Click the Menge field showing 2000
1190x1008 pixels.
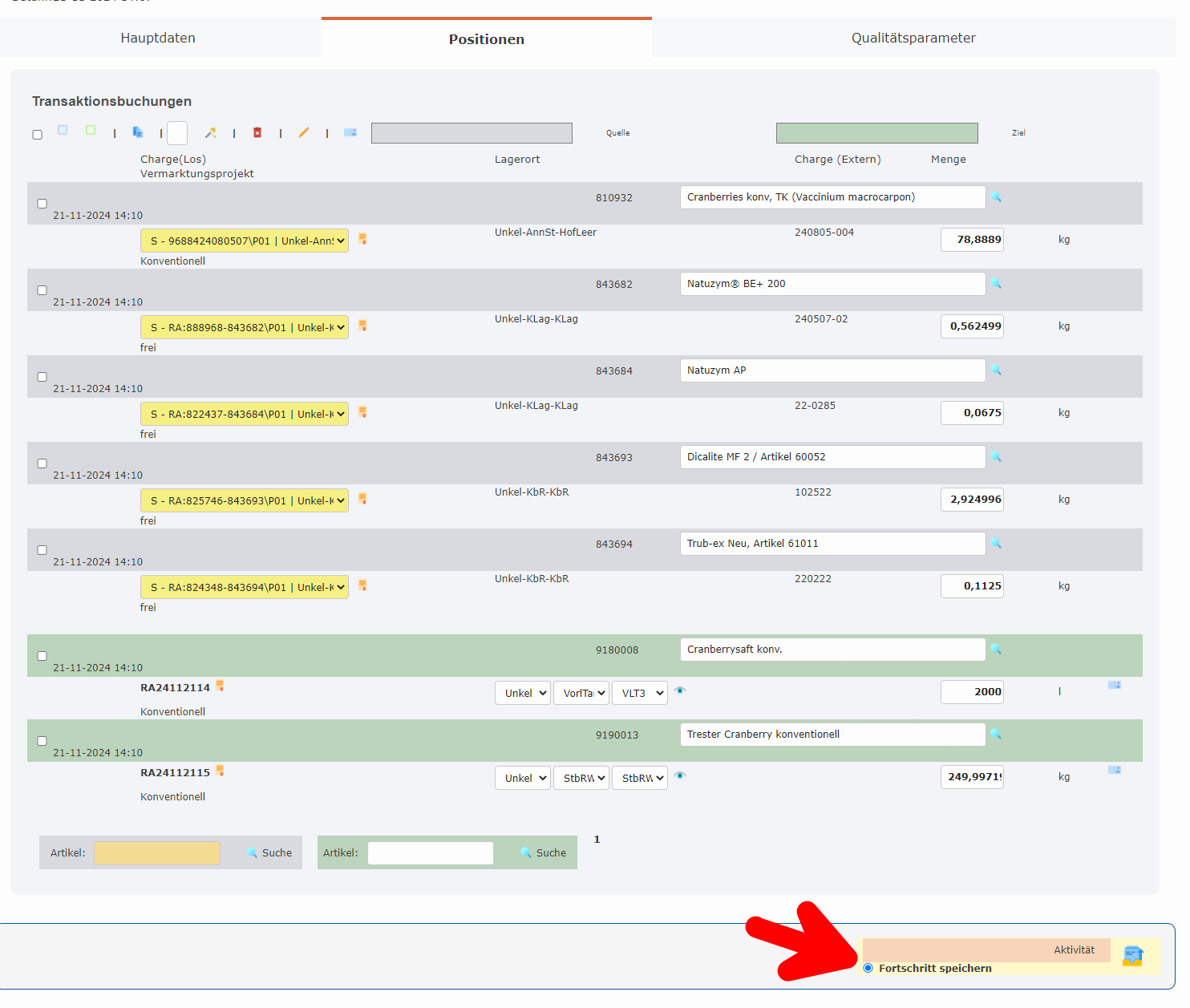[x=971, y=692]
